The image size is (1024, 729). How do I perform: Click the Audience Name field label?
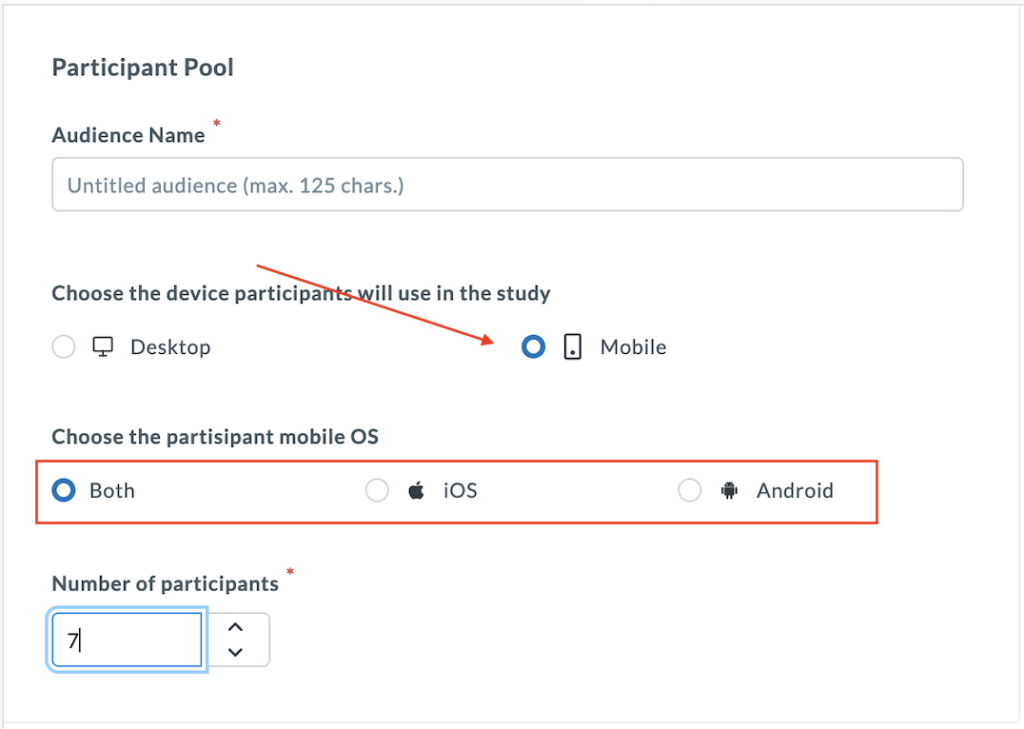[128, 135]
